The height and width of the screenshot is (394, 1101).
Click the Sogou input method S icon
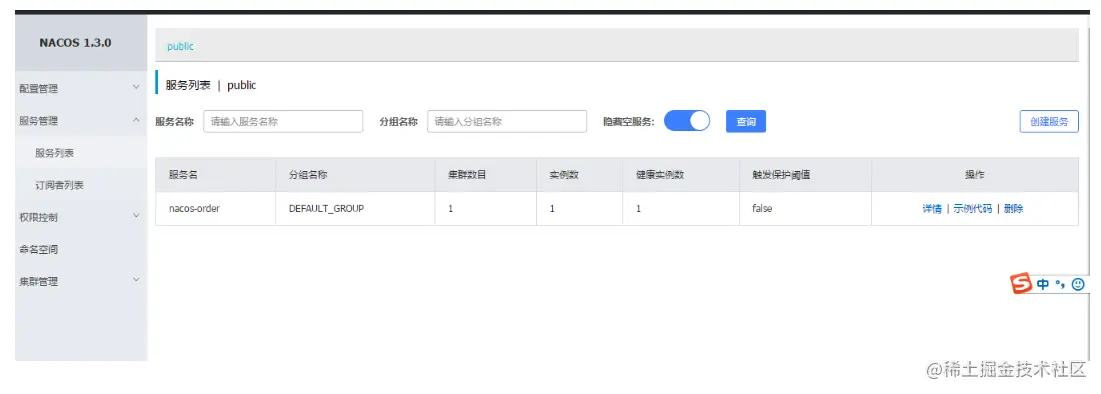[1022, 284]
